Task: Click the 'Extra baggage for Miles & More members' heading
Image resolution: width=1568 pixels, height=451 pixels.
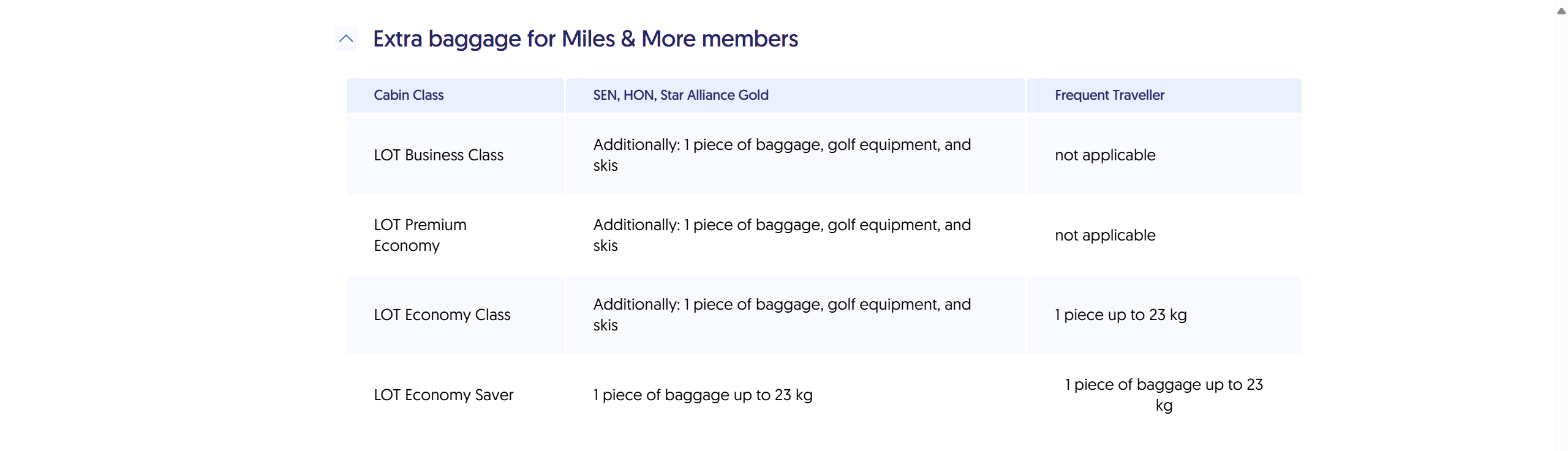Action: [585, 39]
